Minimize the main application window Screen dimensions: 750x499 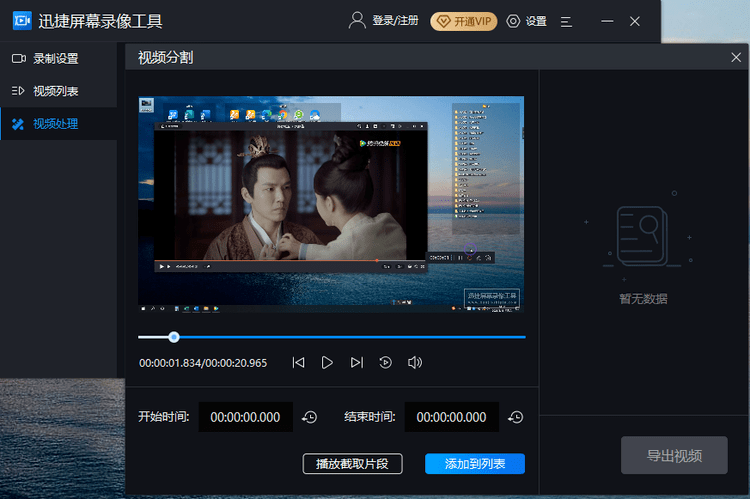[x=607, y=21]
